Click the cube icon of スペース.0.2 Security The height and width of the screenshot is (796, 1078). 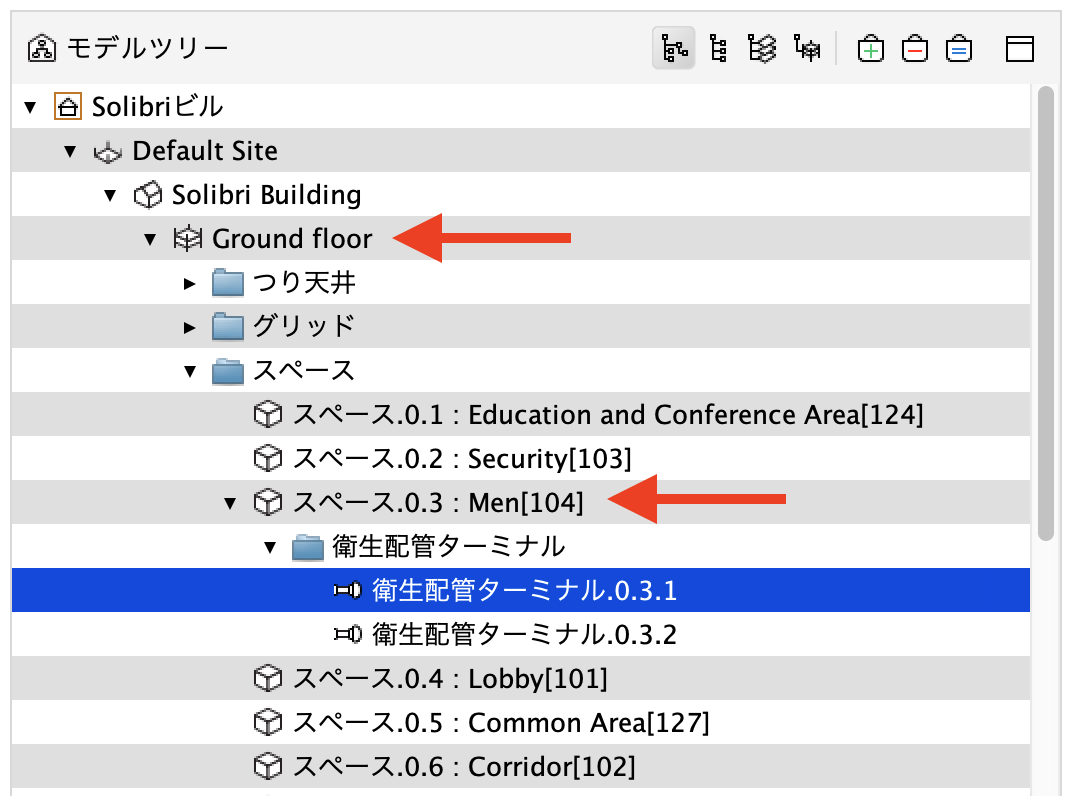click(267, 458)
